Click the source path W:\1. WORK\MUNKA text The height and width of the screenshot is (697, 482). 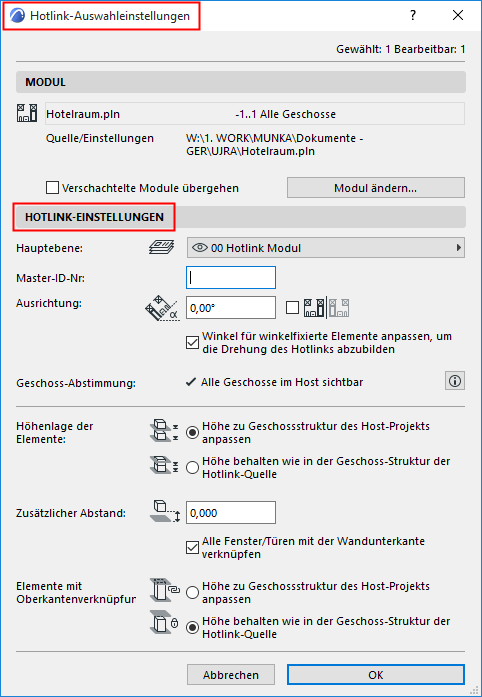(275, 144)
